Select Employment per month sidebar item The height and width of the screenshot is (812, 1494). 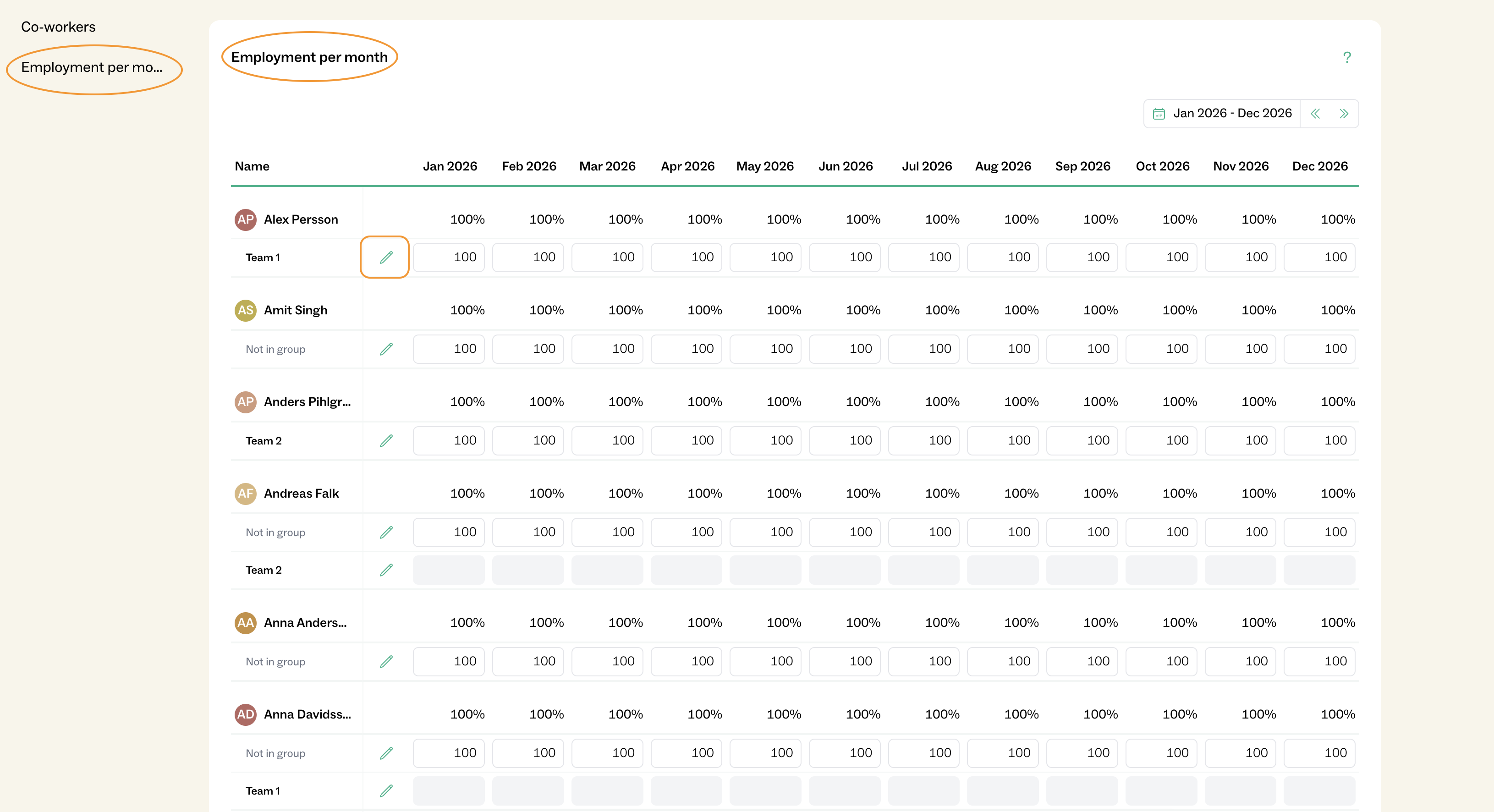click(92, 67)
